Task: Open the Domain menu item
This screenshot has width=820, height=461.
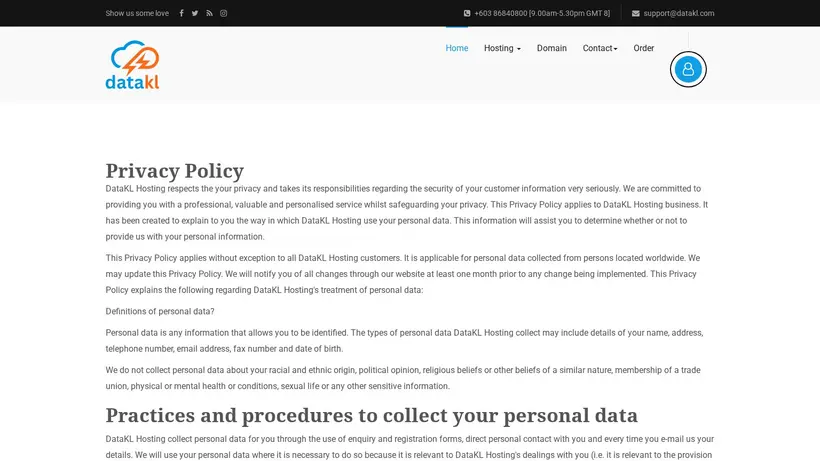Action: pos(552,48)
